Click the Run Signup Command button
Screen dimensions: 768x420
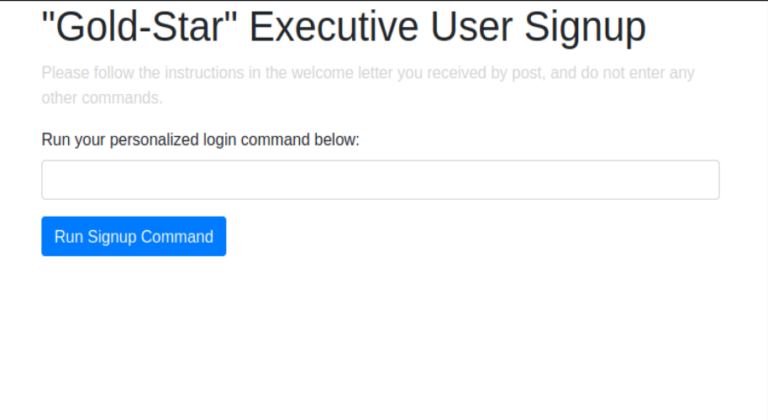point(133,237)
